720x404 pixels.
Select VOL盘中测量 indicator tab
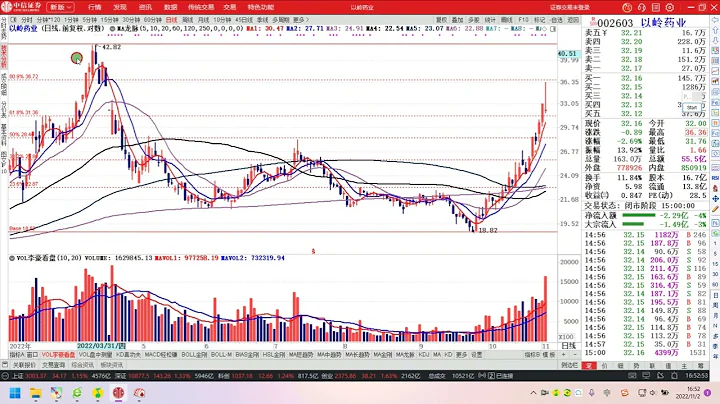[96, 355]
